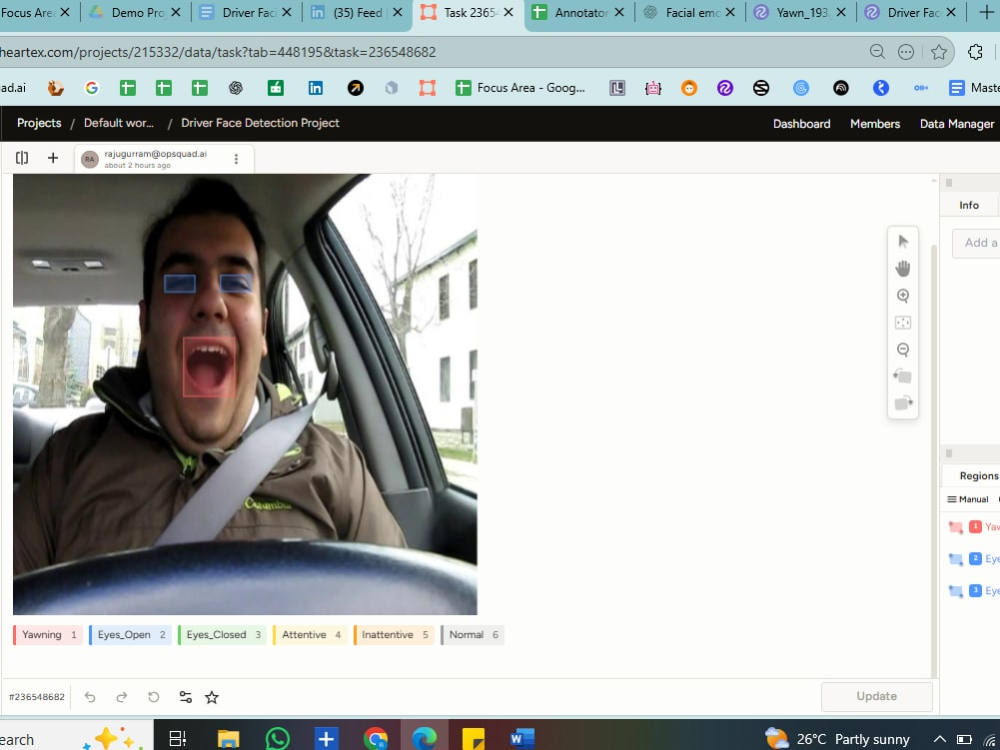Bookmark this page with the star icon

939,52
